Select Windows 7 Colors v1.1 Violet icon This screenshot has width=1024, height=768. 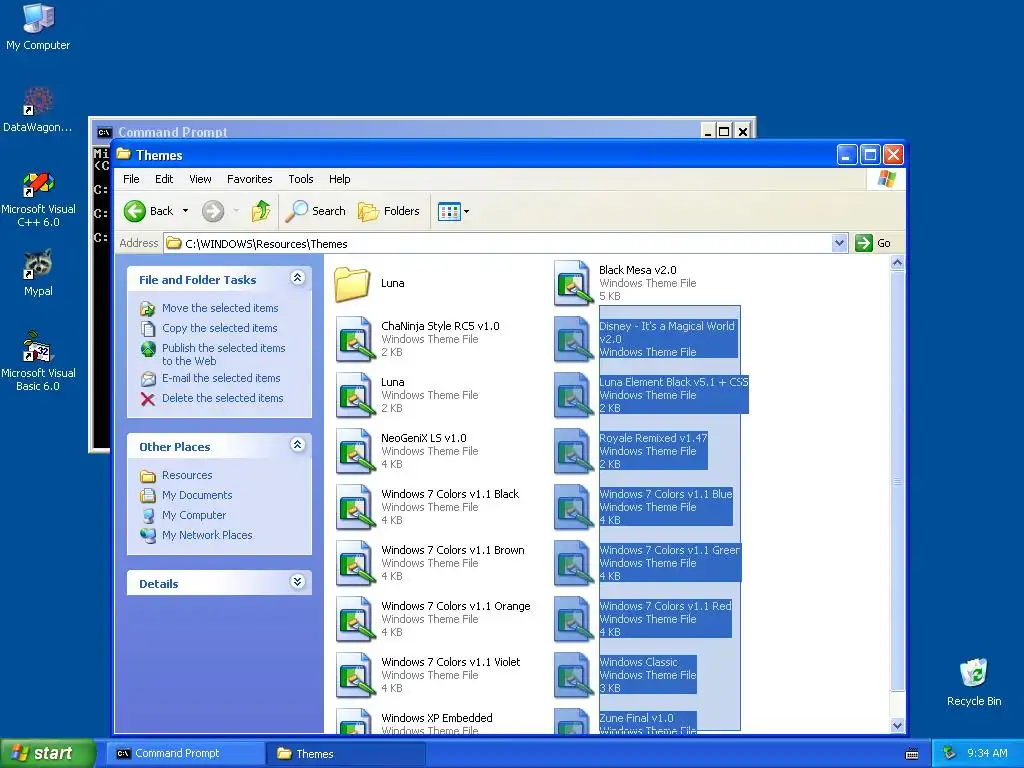(x=355, y=675)
